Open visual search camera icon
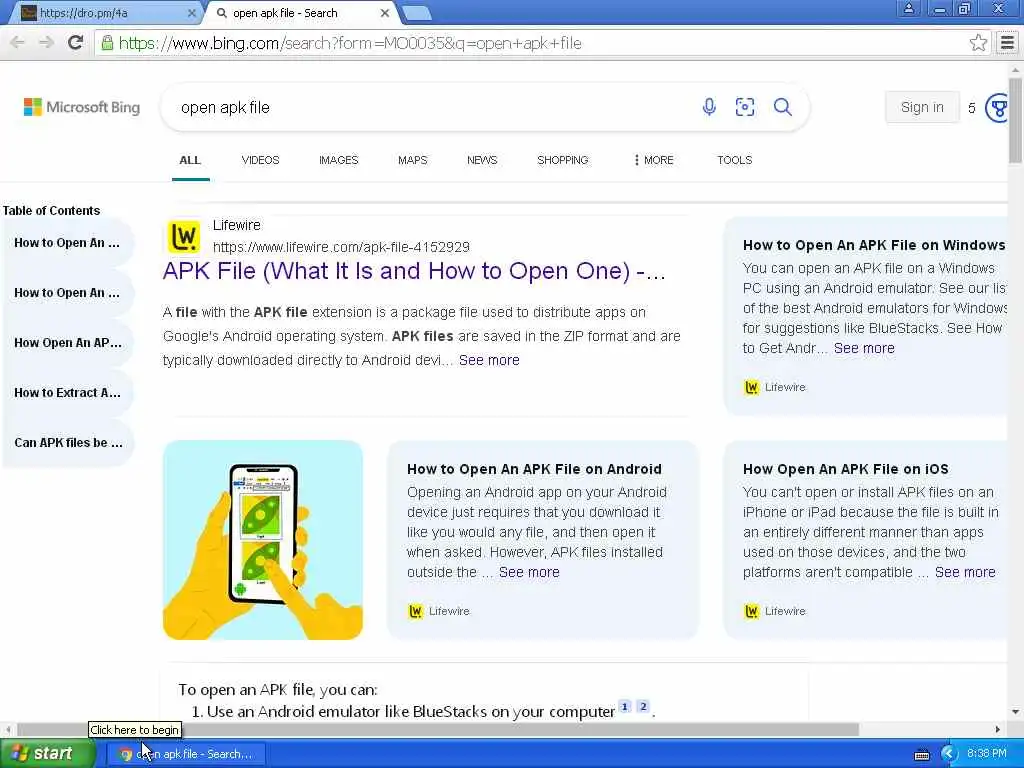 tap(745, 106)
